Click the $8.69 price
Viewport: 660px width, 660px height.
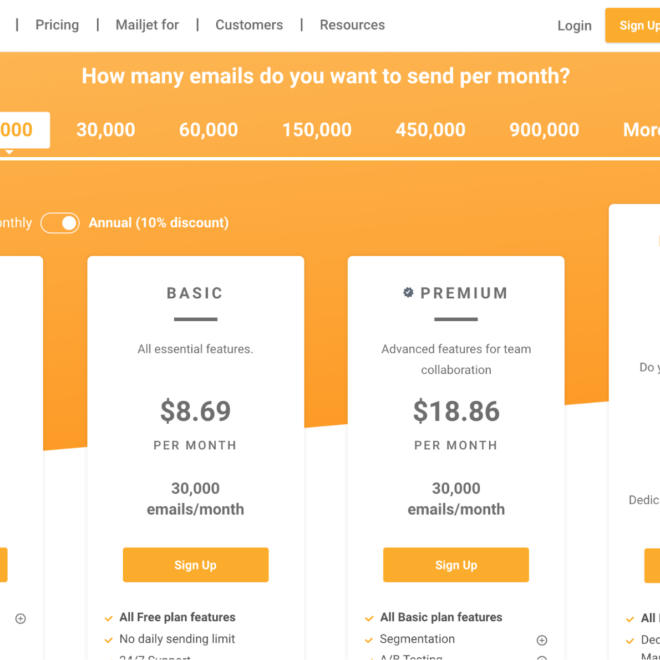pyautogui.click(x=196, y=411)
